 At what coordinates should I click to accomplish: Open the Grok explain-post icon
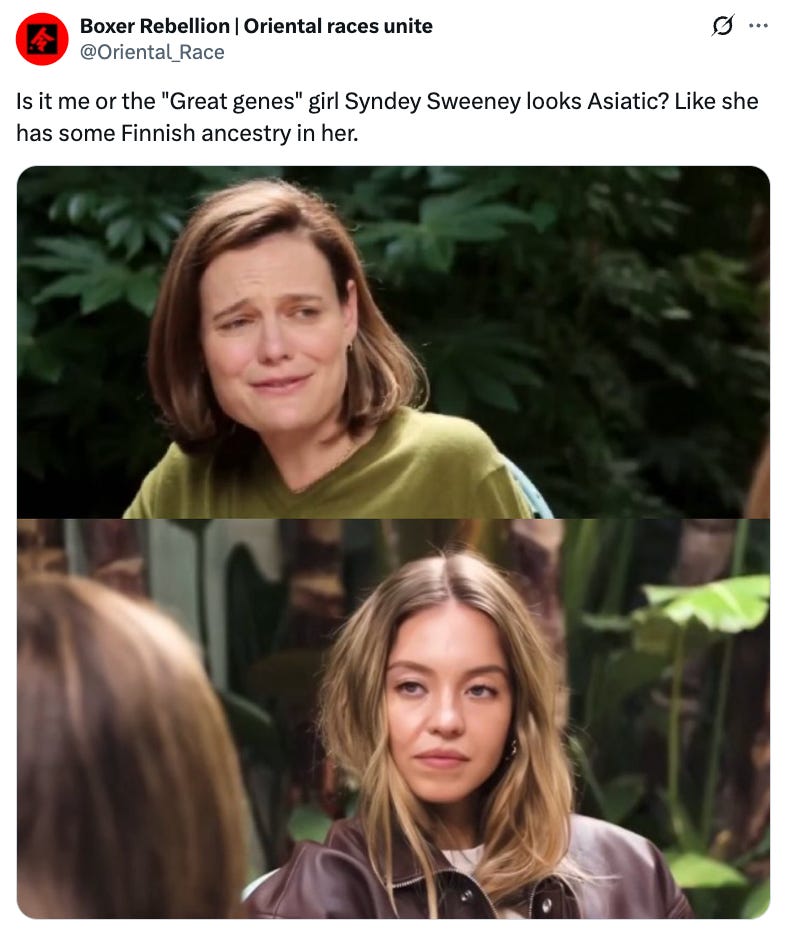(723, 26)
